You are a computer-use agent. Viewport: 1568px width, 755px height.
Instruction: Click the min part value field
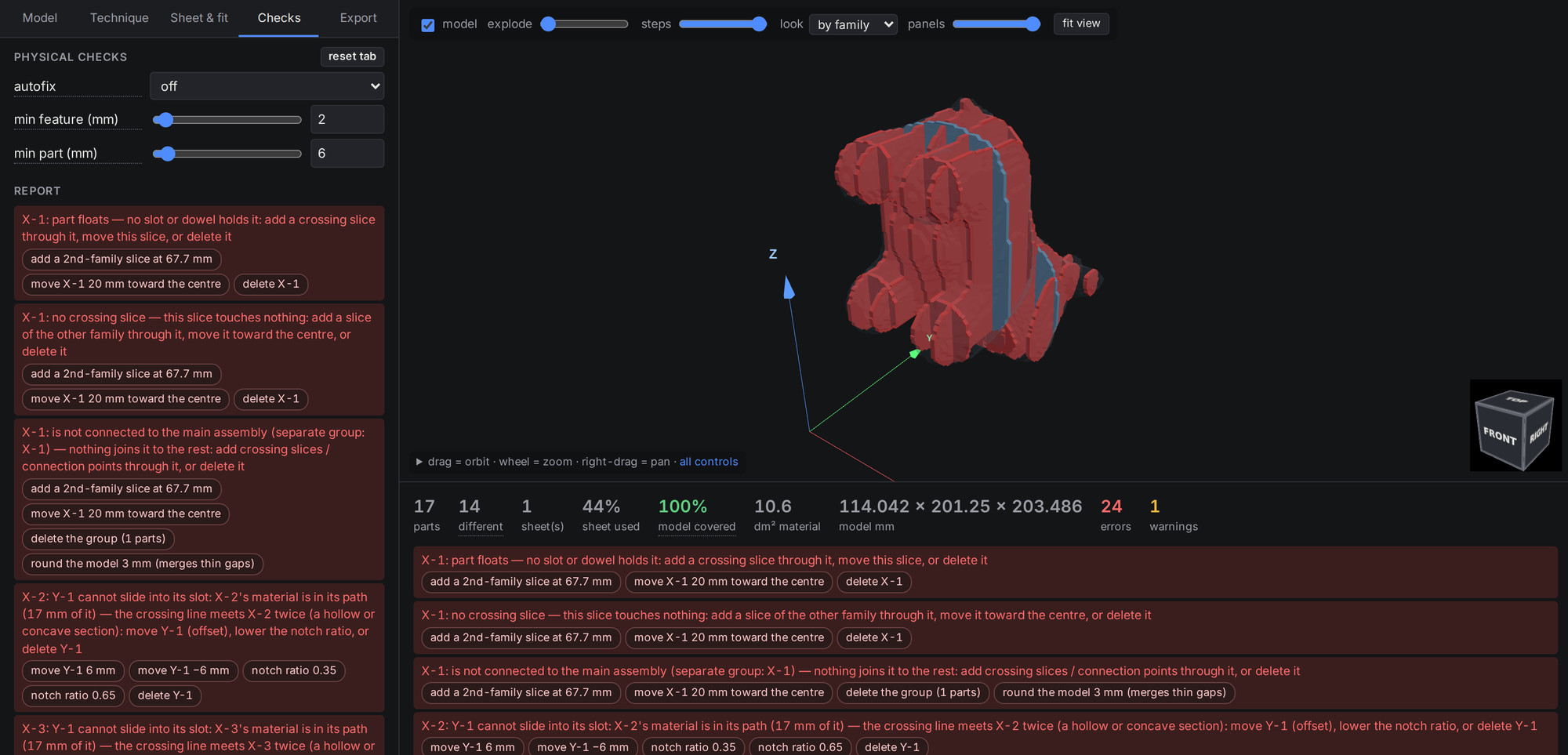(x=347, y=154)
